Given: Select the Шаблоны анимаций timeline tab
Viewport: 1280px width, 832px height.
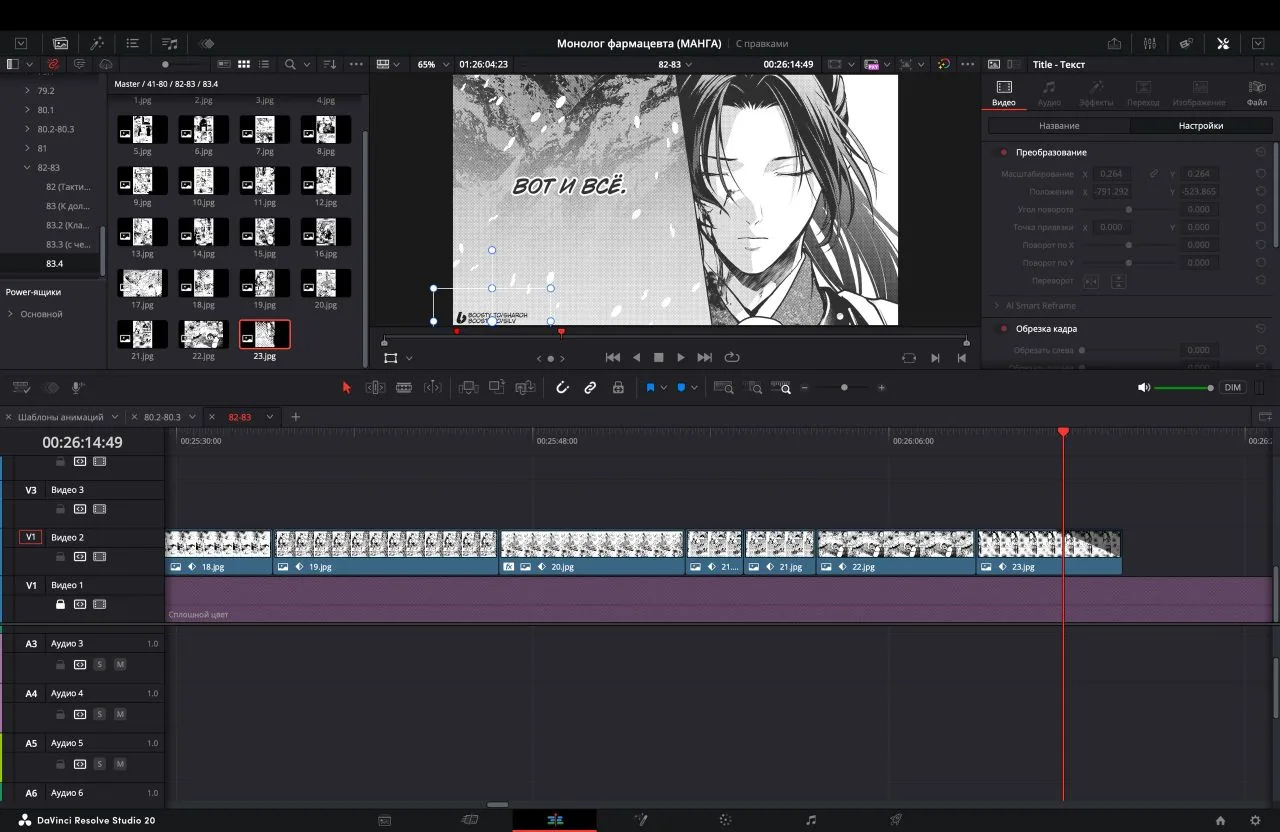Looking at the screenshot, I should click(x=60, y=417).
